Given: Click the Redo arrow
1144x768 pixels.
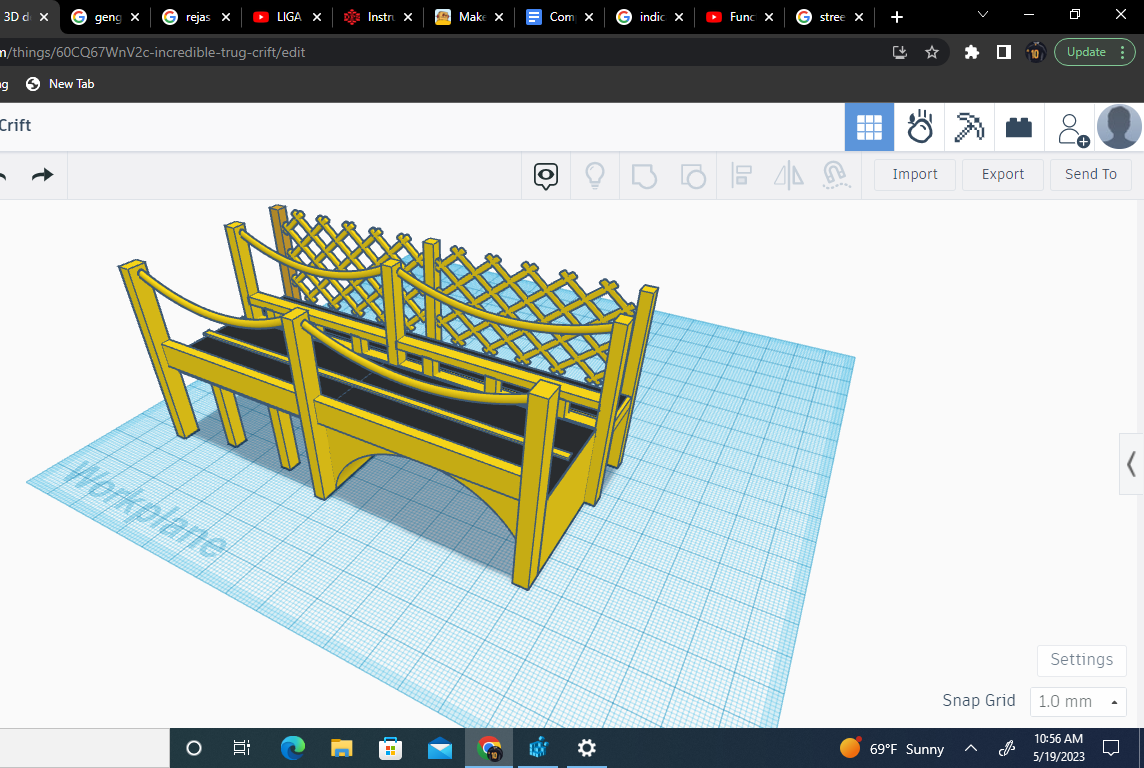Looking at the screenshot, I should coord(41,174).
